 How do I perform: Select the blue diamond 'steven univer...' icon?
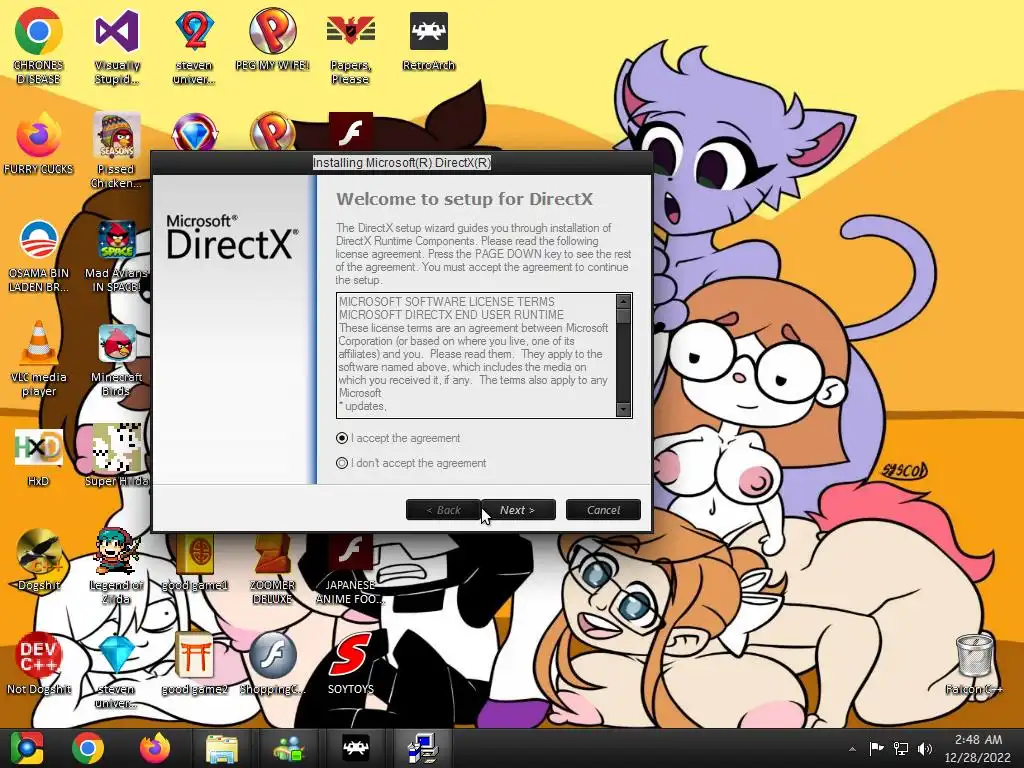(117, 670)
